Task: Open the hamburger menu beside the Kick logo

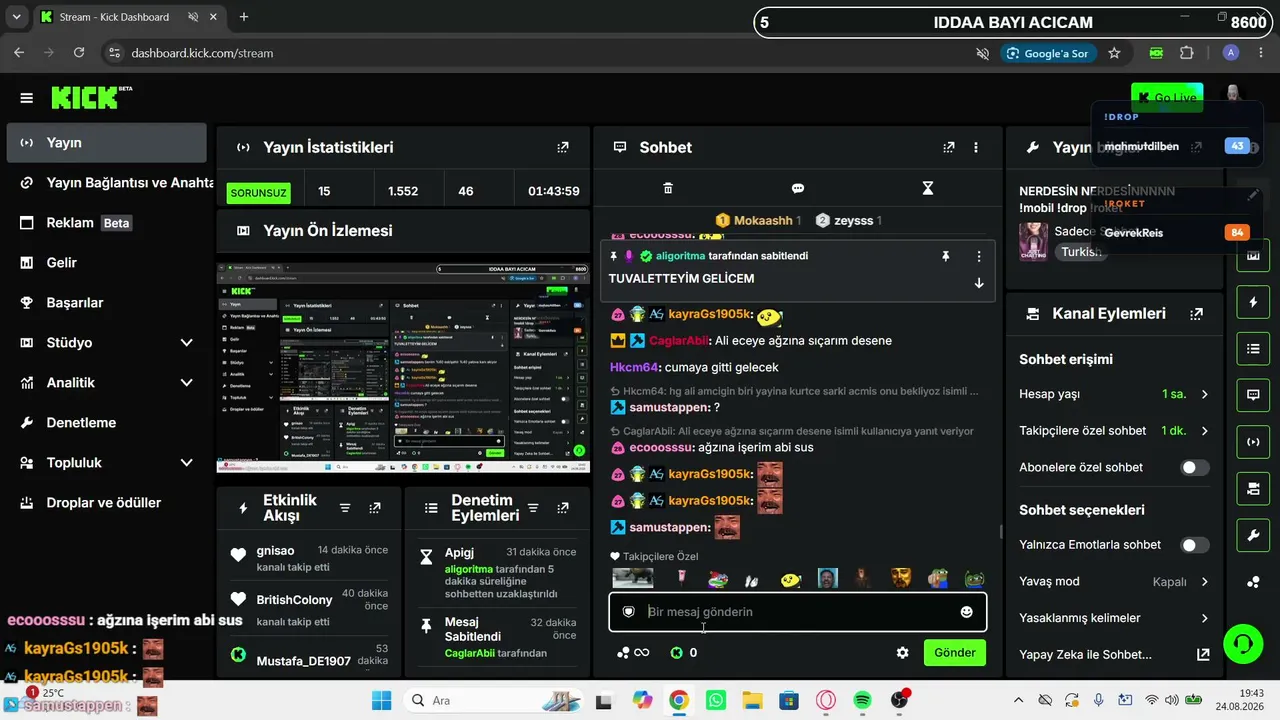Action: (x=27, y=98)
